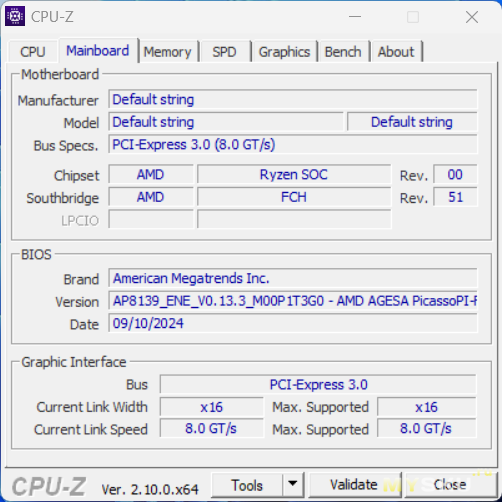Close the window with the X icon
This screenshot has height=502, width=502.
[x=472, y=17]
